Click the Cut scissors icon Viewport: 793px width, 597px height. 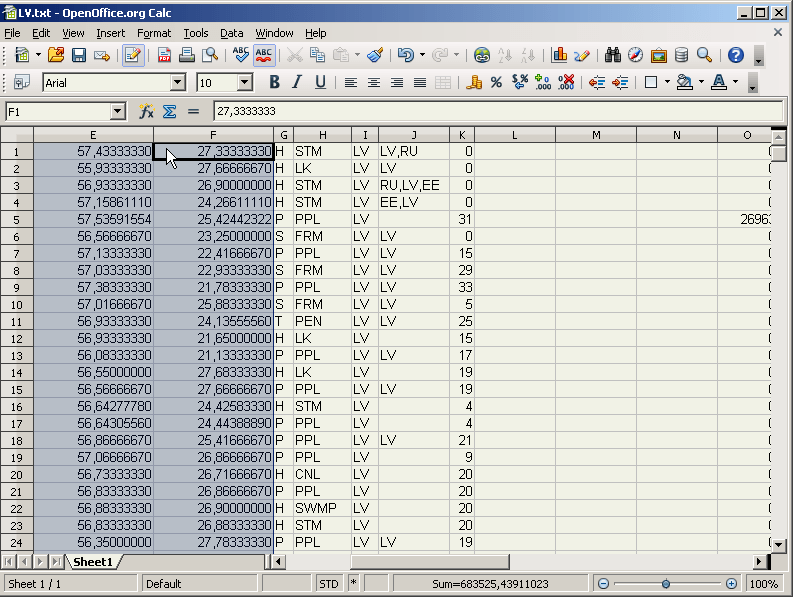(x=294, y=55)
